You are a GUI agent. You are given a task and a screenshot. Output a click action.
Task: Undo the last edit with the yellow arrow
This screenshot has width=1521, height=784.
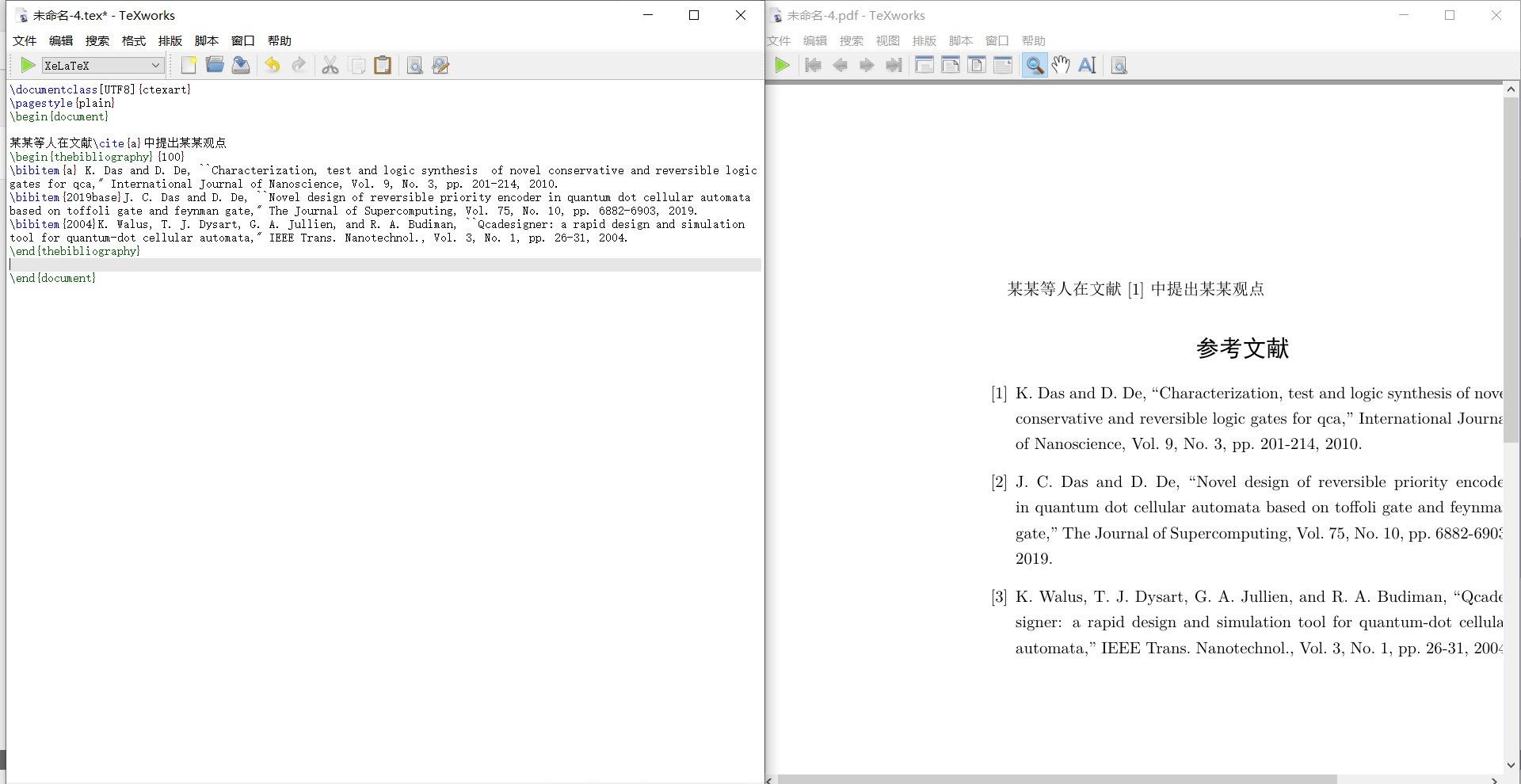(273, 66)
